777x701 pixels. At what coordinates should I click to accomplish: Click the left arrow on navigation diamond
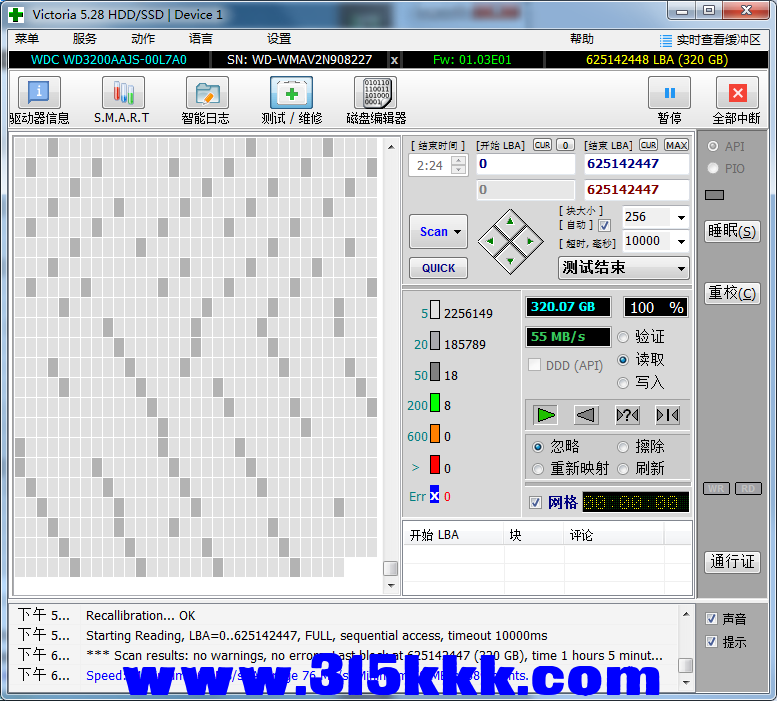point(490,241)
